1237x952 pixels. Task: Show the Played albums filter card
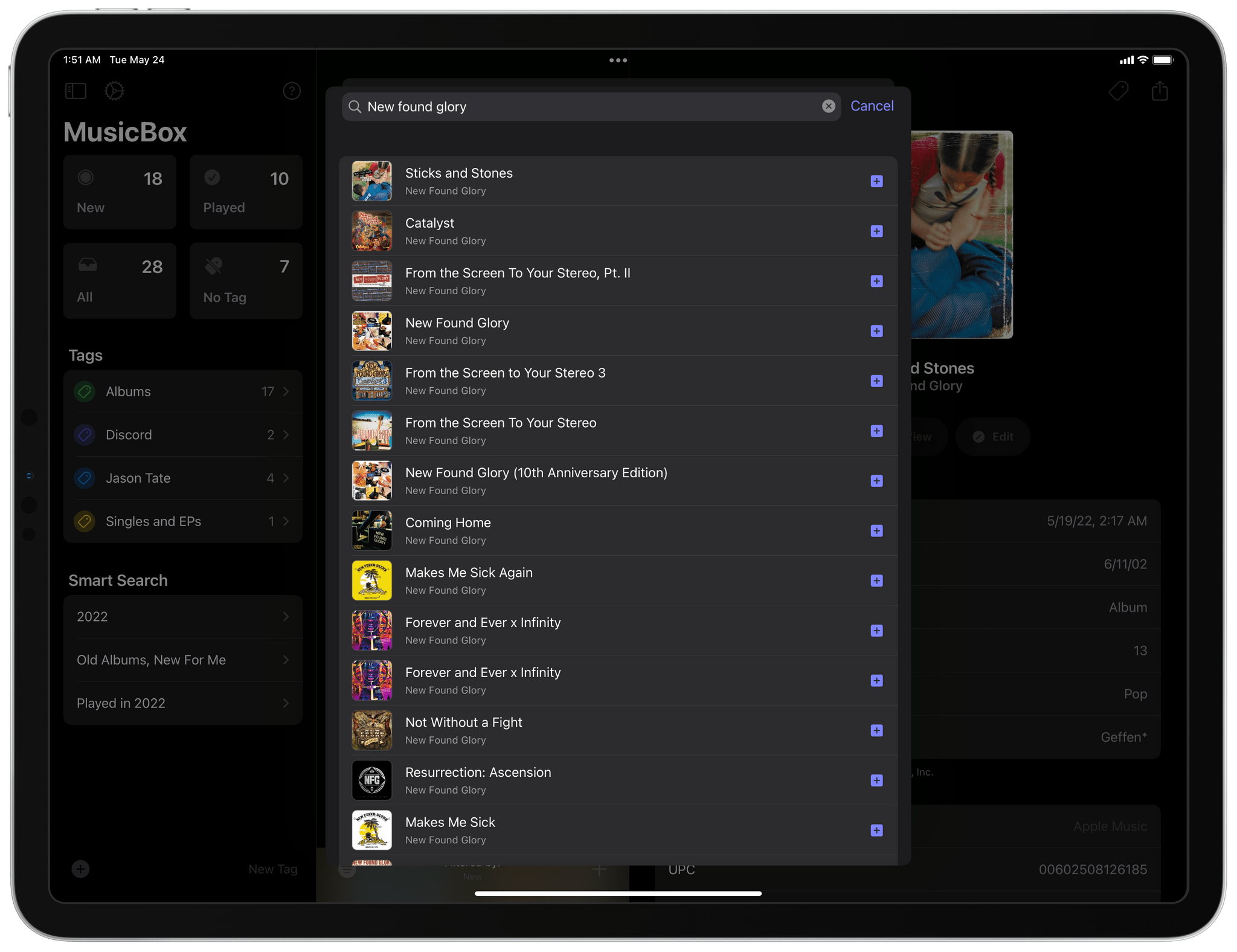246,192
